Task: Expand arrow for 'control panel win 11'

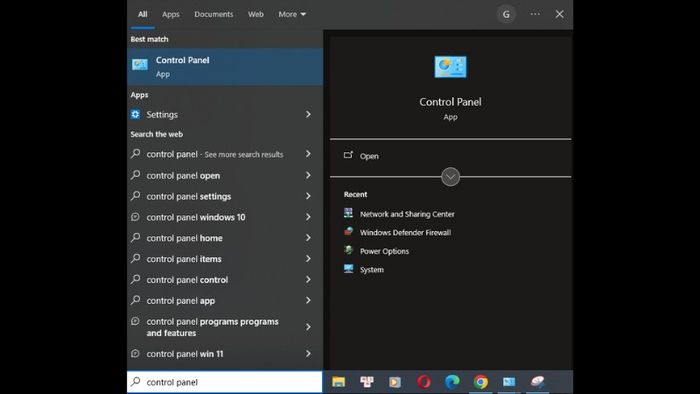Action: pos(308,354)
